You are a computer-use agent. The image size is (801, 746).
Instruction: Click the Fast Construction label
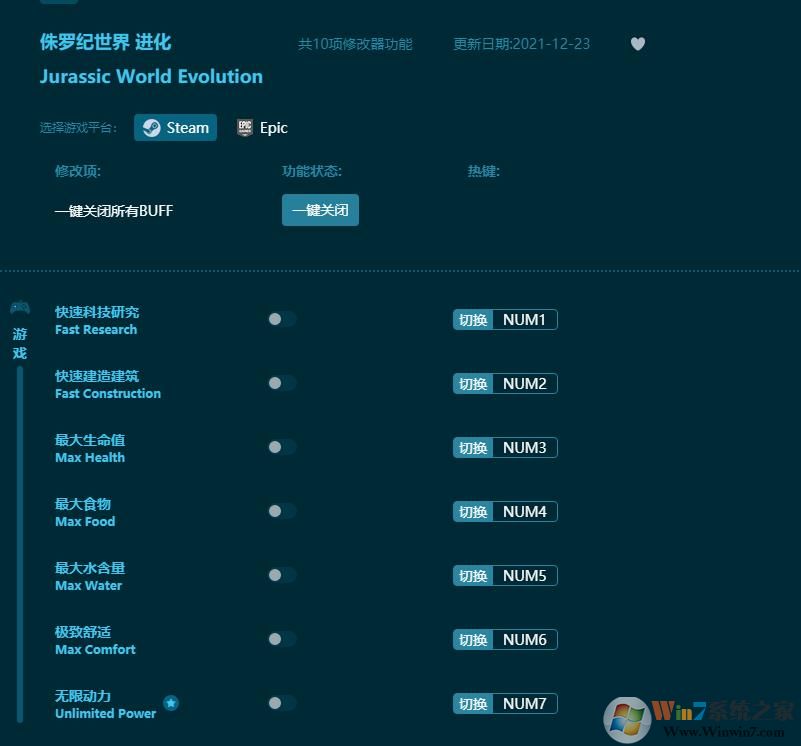[108, 393]
